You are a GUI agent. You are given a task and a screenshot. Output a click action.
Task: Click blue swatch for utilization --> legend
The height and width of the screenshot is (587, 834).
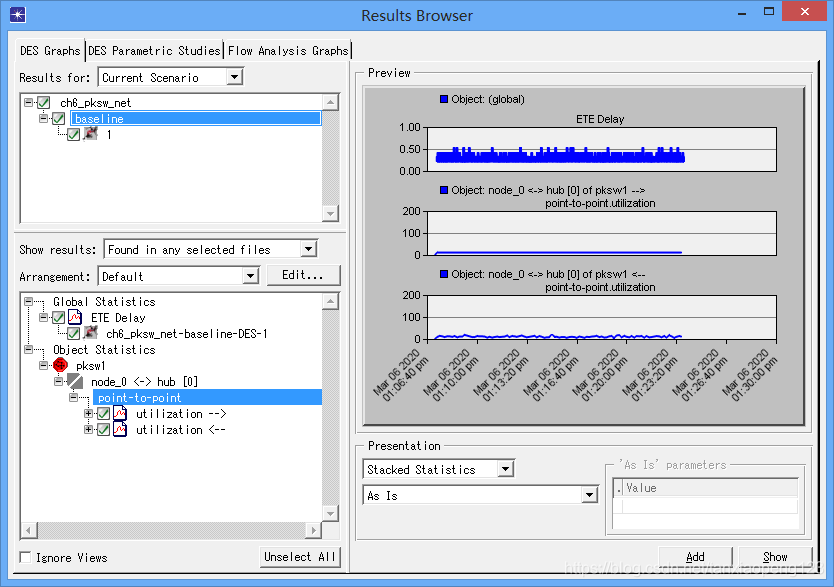[x=444, y=190]
